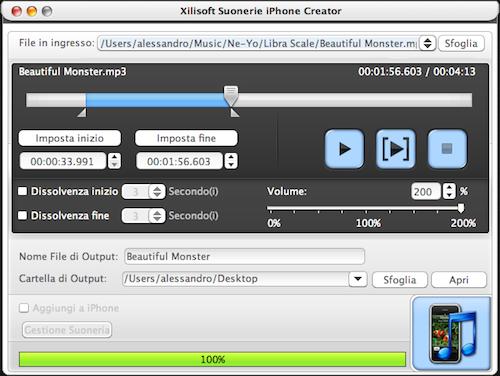Click the volume slider thumb
The height and width of the screenshot is (376, 500).
click(461, 208)
